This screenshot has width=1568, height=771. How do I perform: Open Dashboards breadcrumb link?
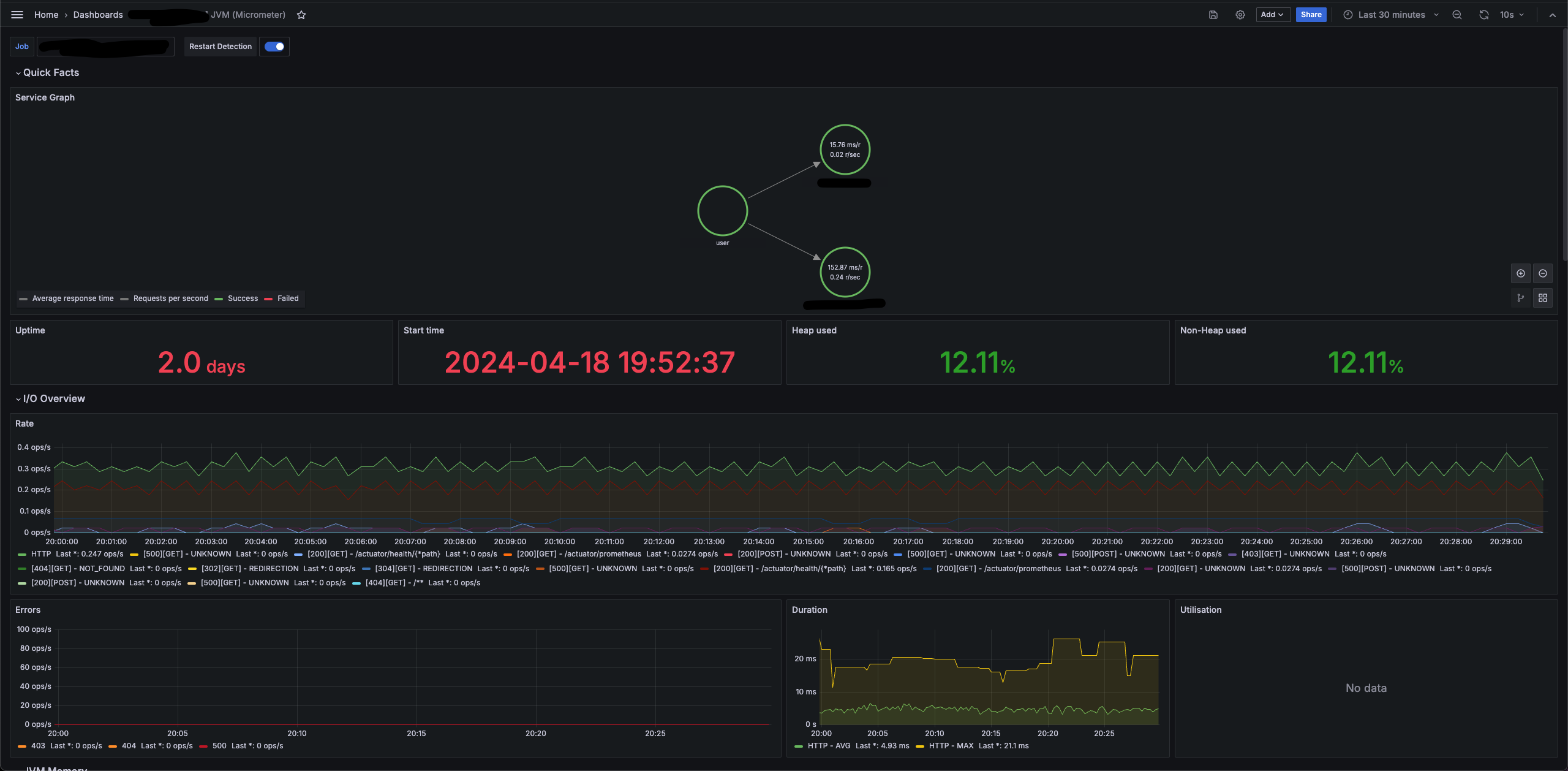(98, 15)
